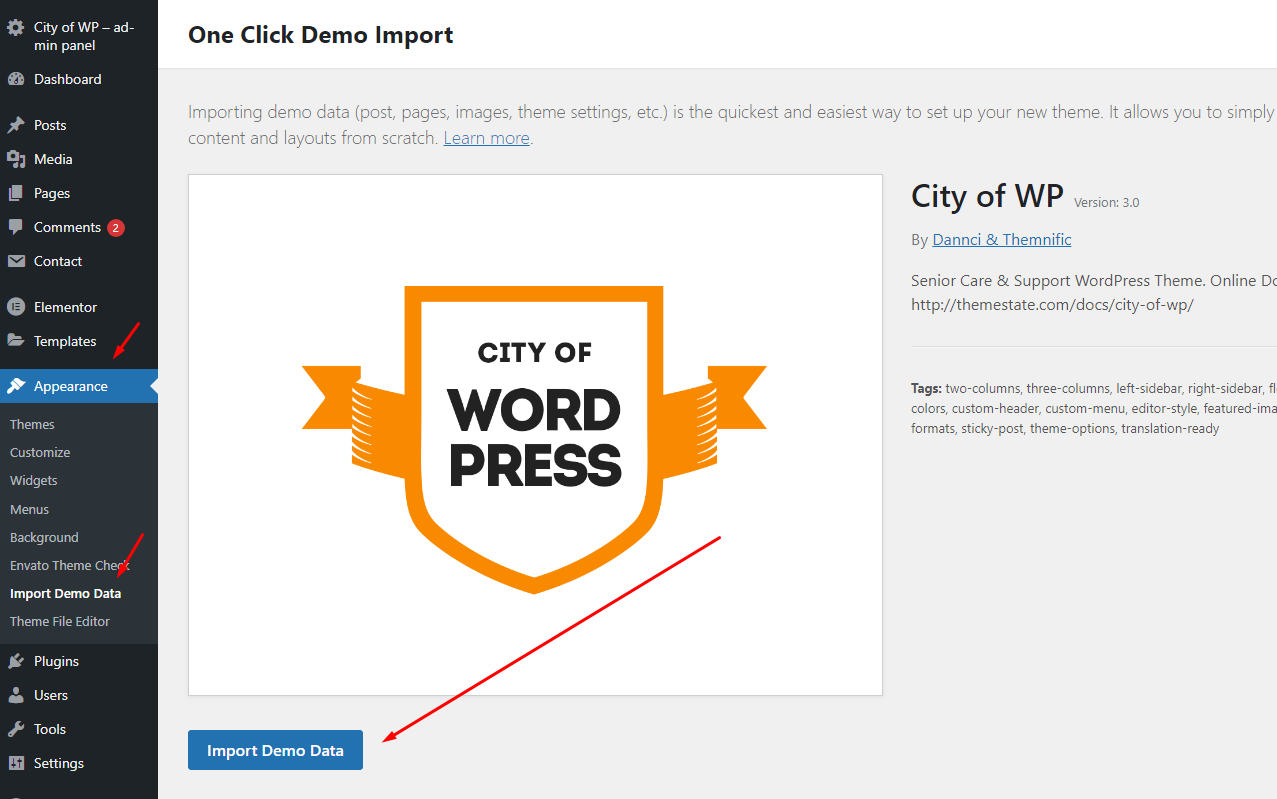The image size is (1277, 799).
Task: Click the City of WP theme name
Action: click(x=987, y=196)
